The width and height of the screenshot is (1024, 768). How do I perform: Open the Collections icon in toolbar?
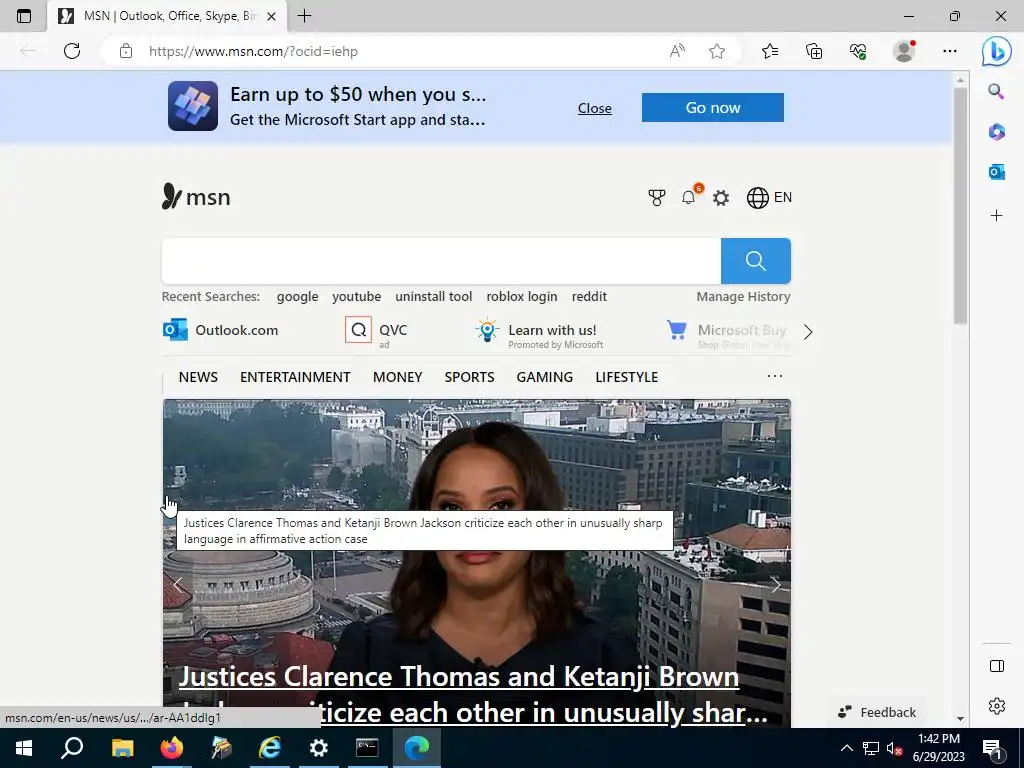[x=814, y=51]
